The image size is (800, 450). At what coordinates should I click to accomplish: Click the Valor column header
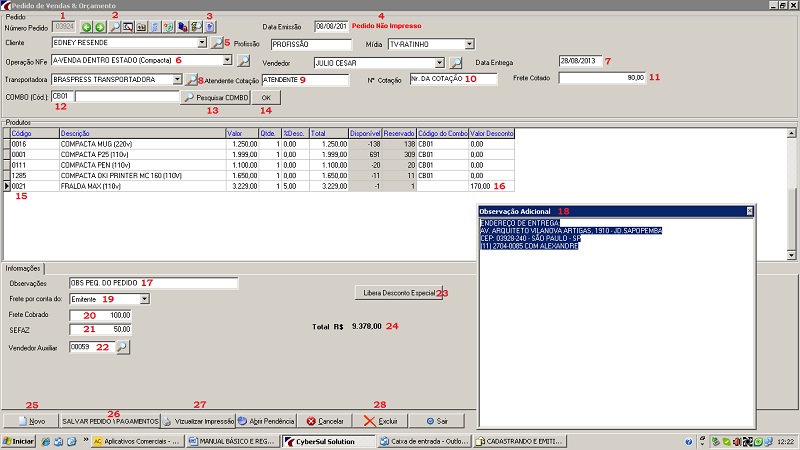click(x=242, y=133)
